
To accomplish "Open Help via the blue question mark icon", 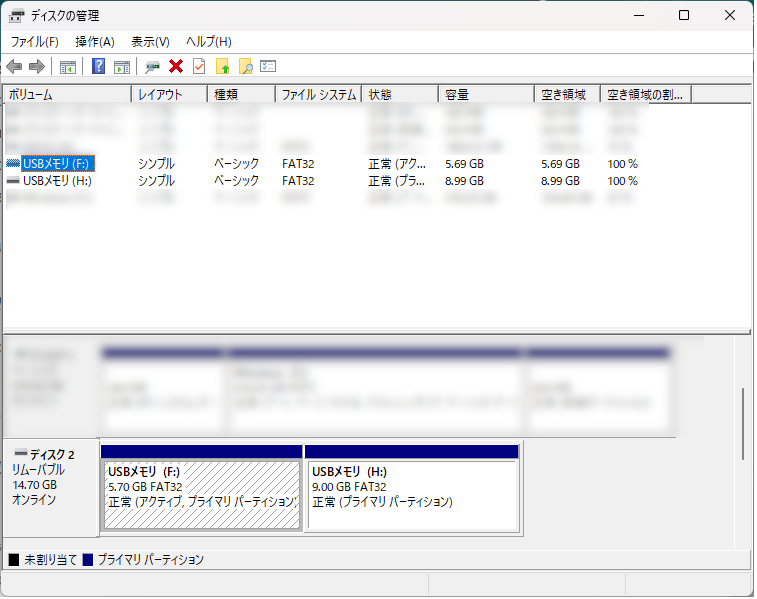I will (x=98, y=66).
